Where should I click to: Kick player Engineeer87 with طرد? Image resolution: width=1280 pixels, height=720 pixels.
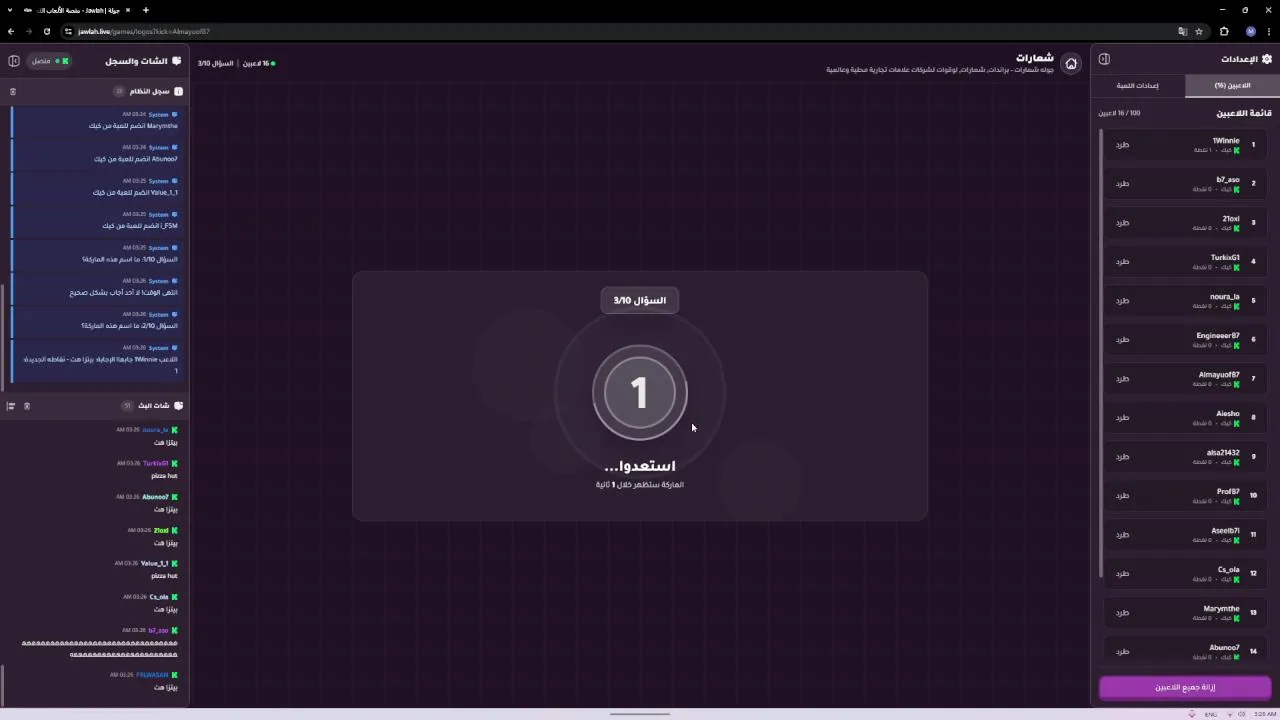tap(1122, 340)
